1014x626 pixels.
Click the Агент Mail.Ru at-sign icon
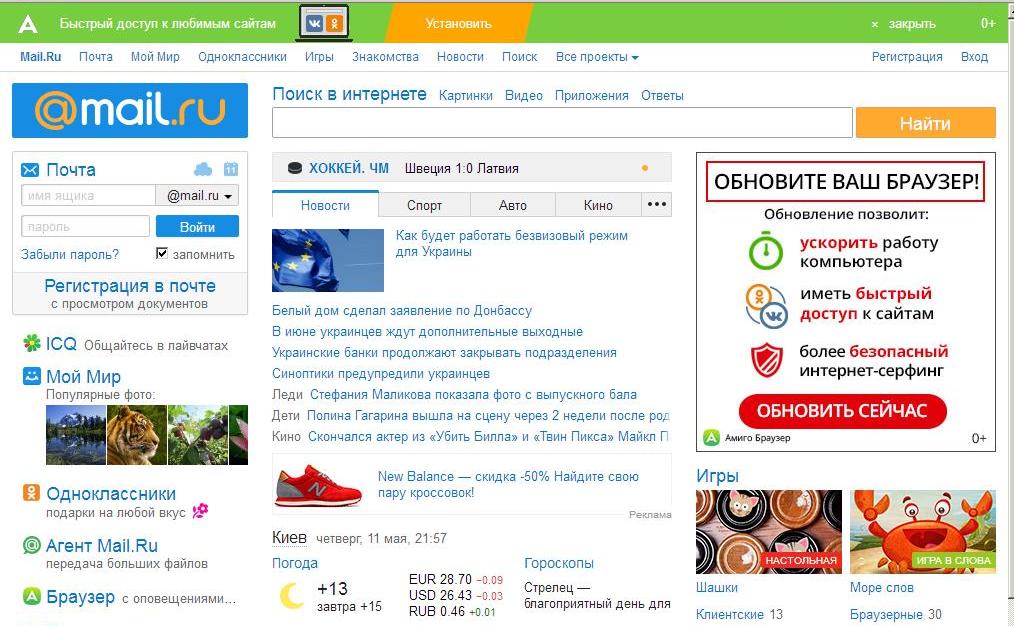click(x=32, y=545)
